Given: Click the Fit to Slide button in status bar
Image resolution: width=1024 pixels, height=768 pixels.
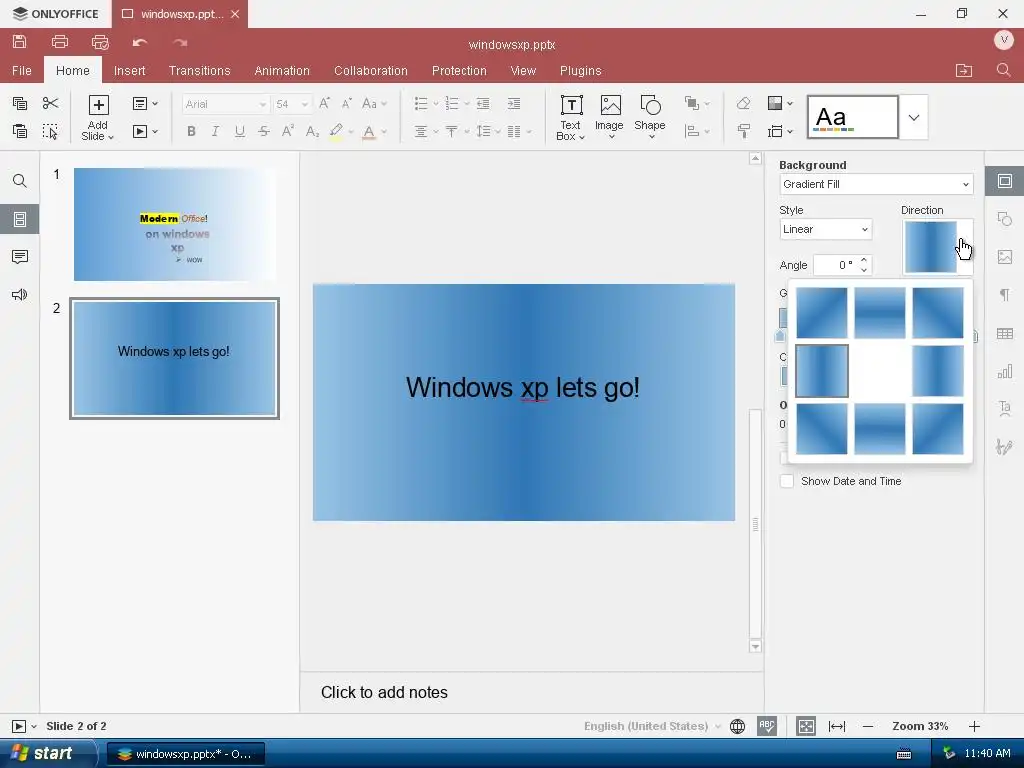Looking at the screenshot, I should tap(806, 726).
